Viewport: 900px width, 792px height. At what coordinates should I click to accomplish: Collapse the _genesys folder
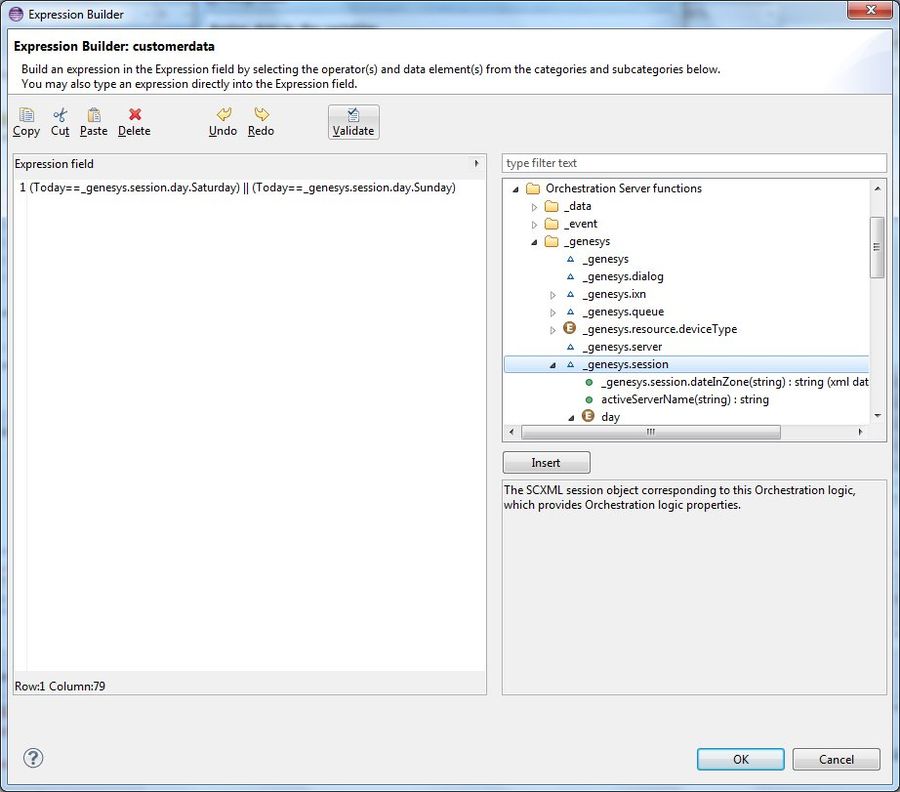[534, 242]
